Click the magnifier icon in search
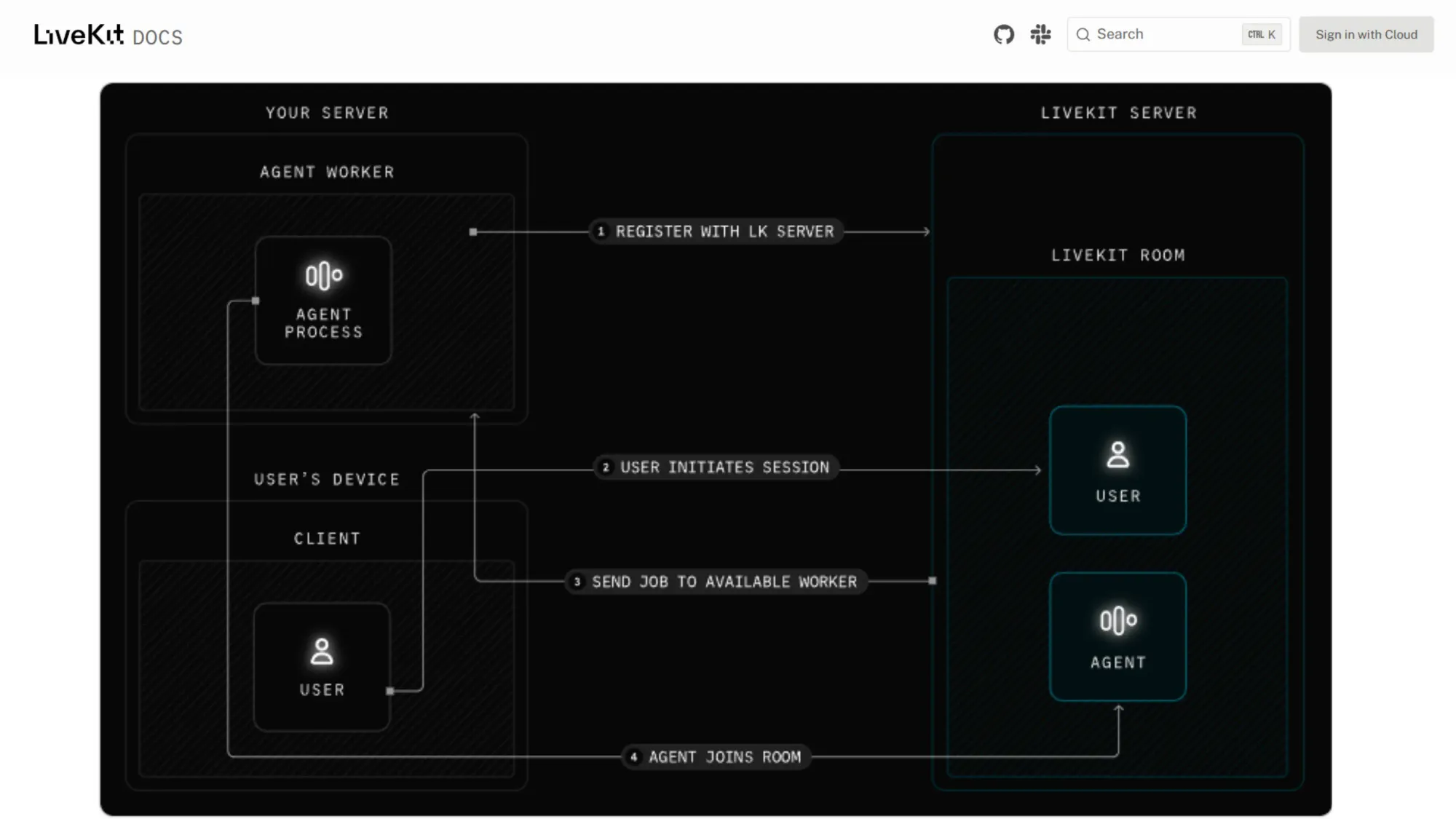1456x819 pixels. click(1083, 34)
